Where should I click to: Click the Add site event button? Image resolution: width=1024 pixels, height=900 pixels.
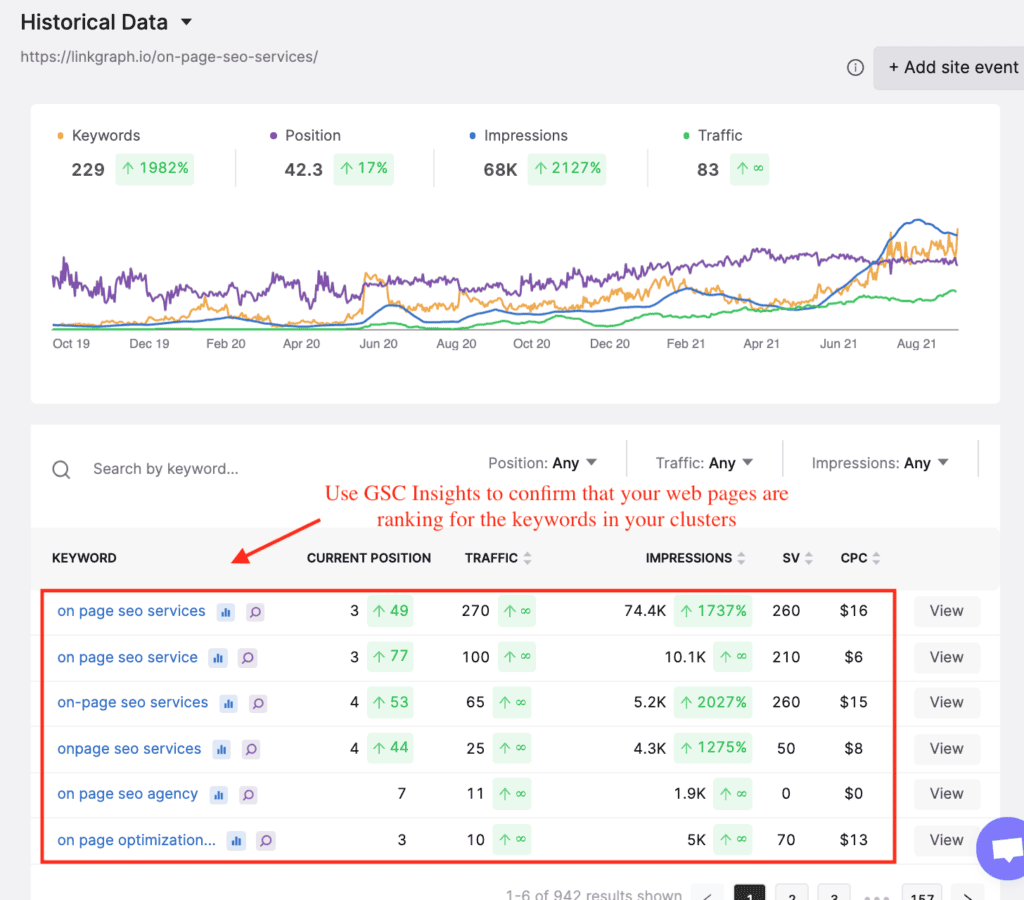(x=951, y=67)
